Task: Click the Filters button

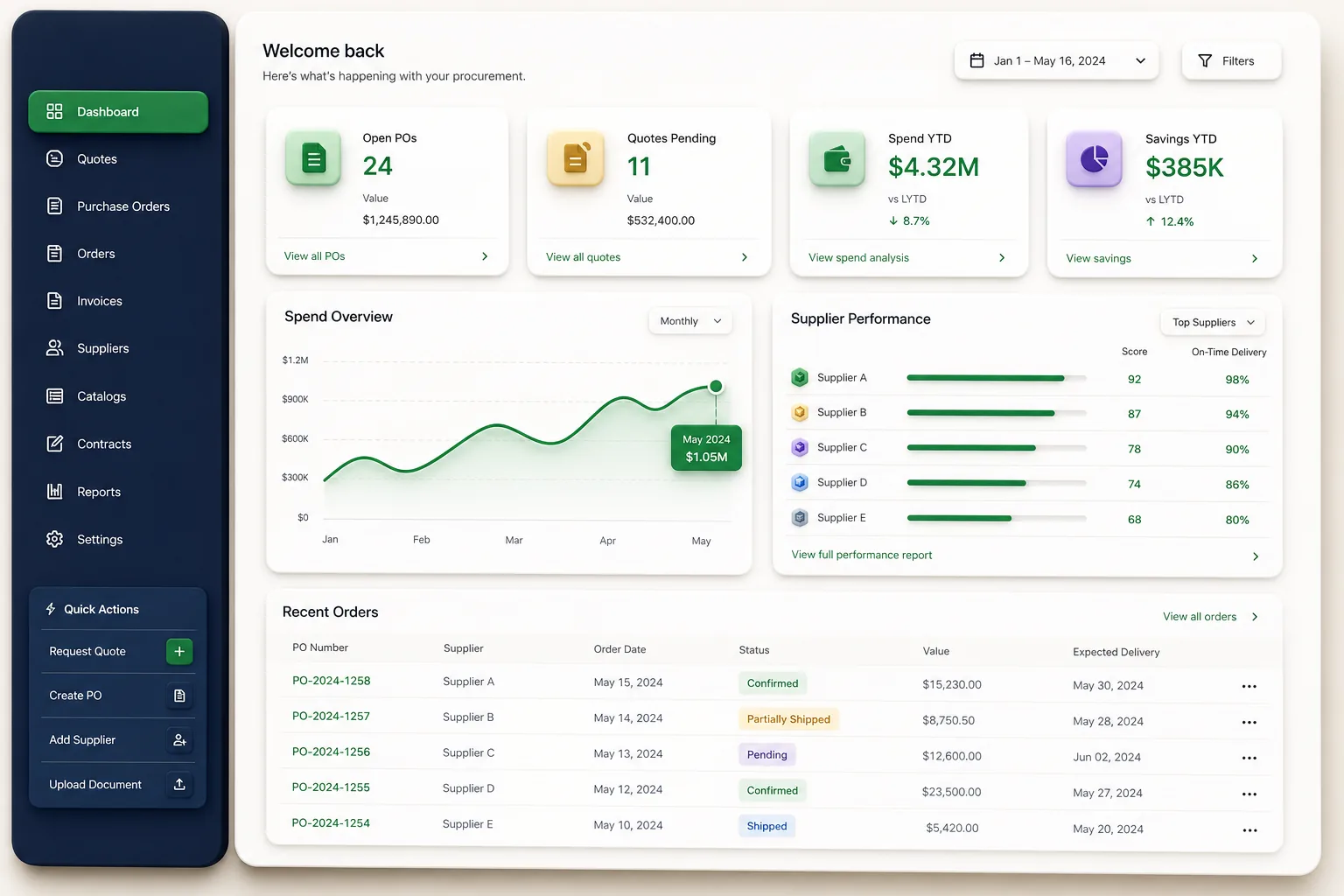Action: [x=1231, y=60]
